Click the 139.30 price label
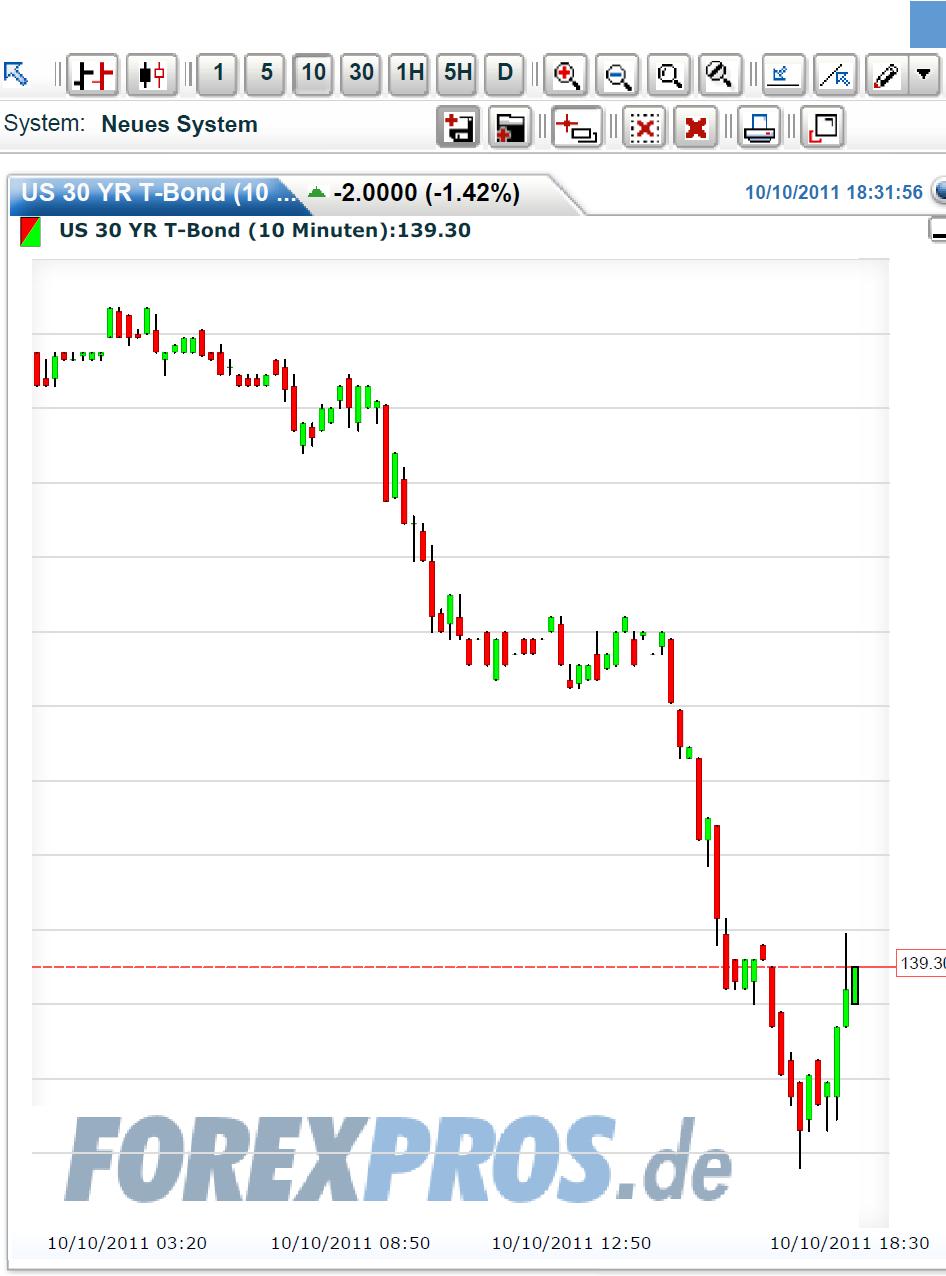This screenshot has width=946, height=1276. pyautogui.click(x=921, y=964)
